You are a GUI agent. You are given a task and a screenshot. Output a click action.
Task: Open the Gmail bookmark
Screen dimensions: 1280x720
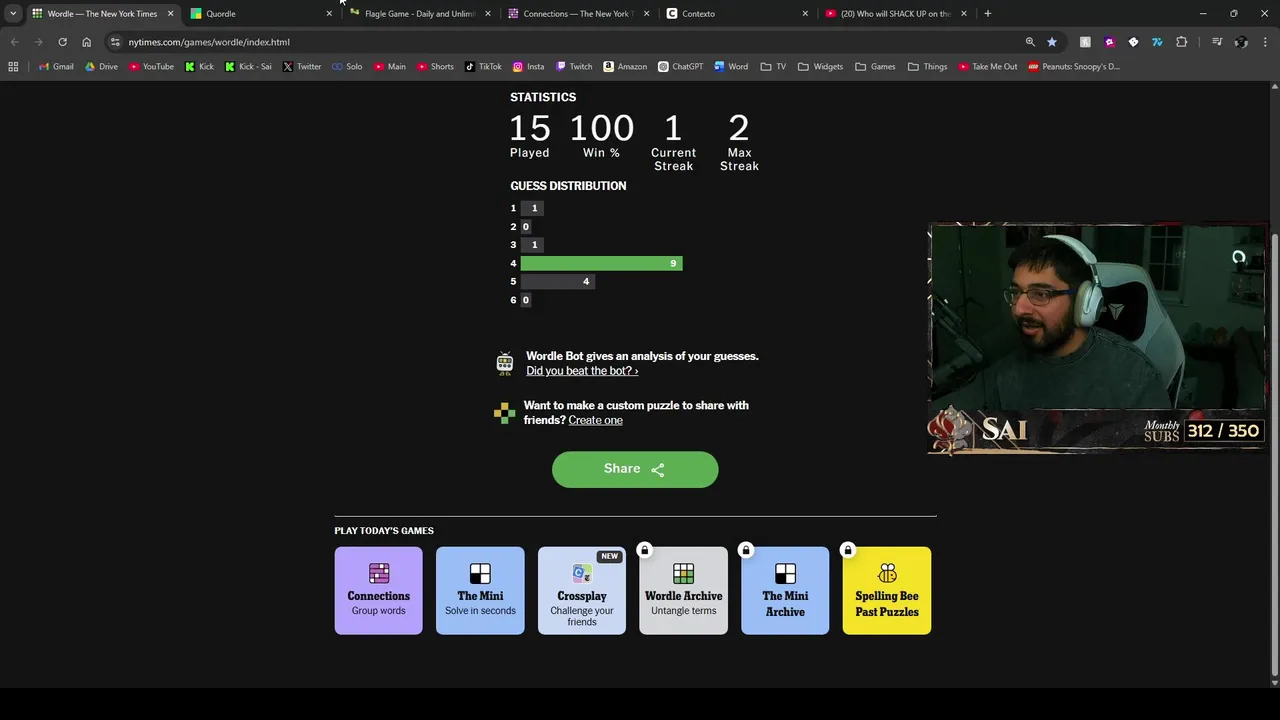point(56,66)
